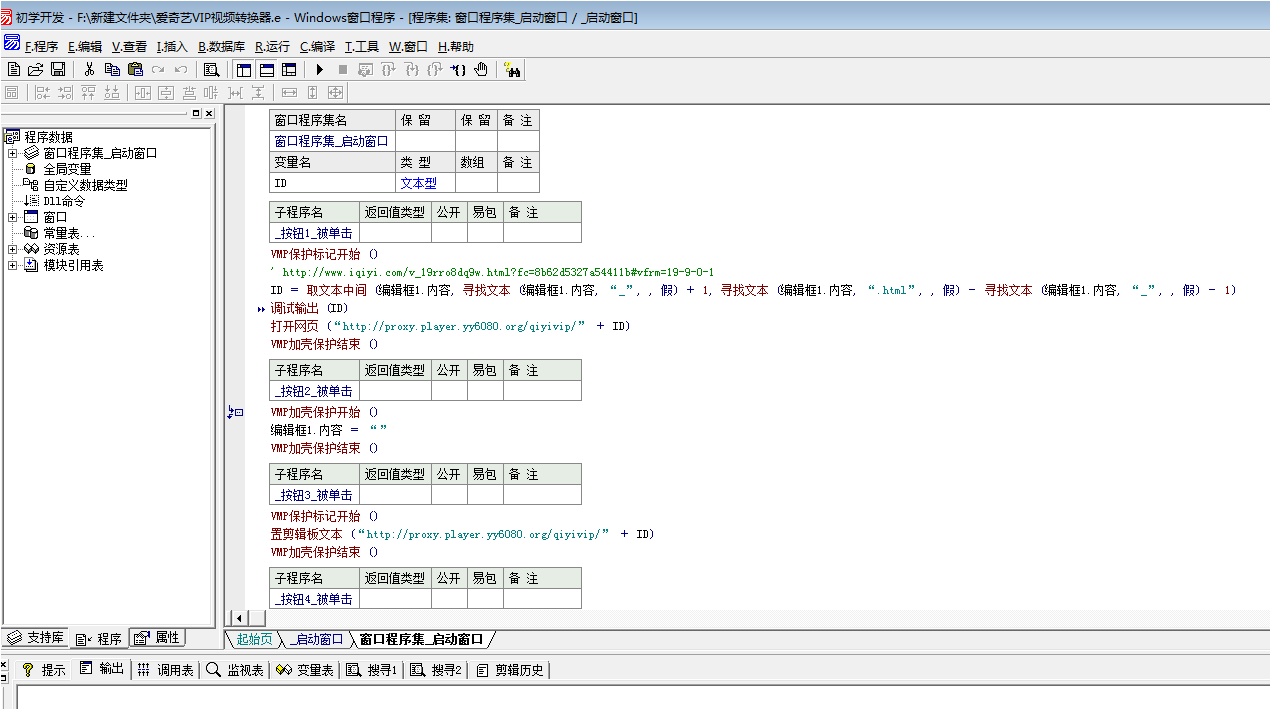The height and width of the screenshot is (709, 1270).
Task: Expand the 窗口 tree node
Action: (12, 217)
